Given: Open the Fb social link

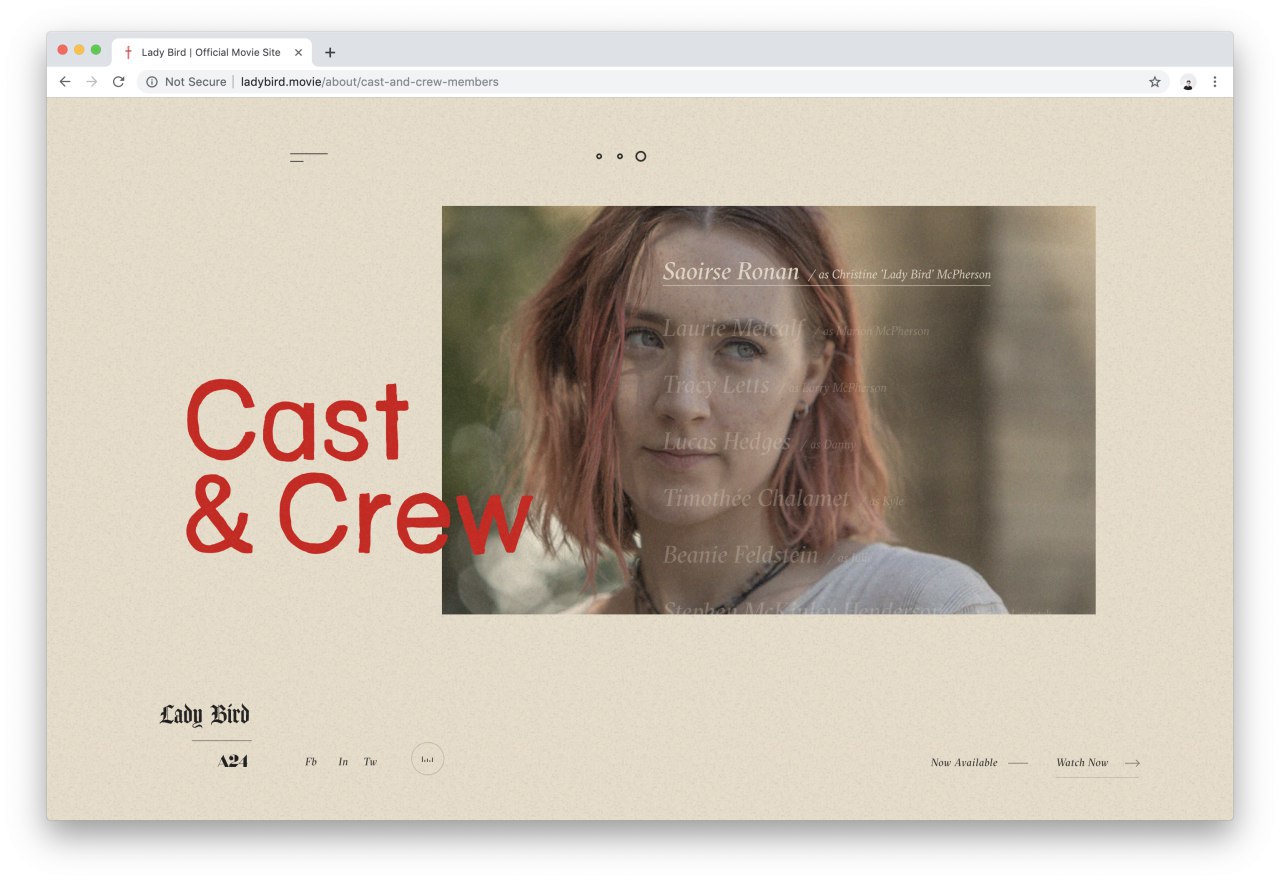Looking at the screenshot, I should 311,762.
